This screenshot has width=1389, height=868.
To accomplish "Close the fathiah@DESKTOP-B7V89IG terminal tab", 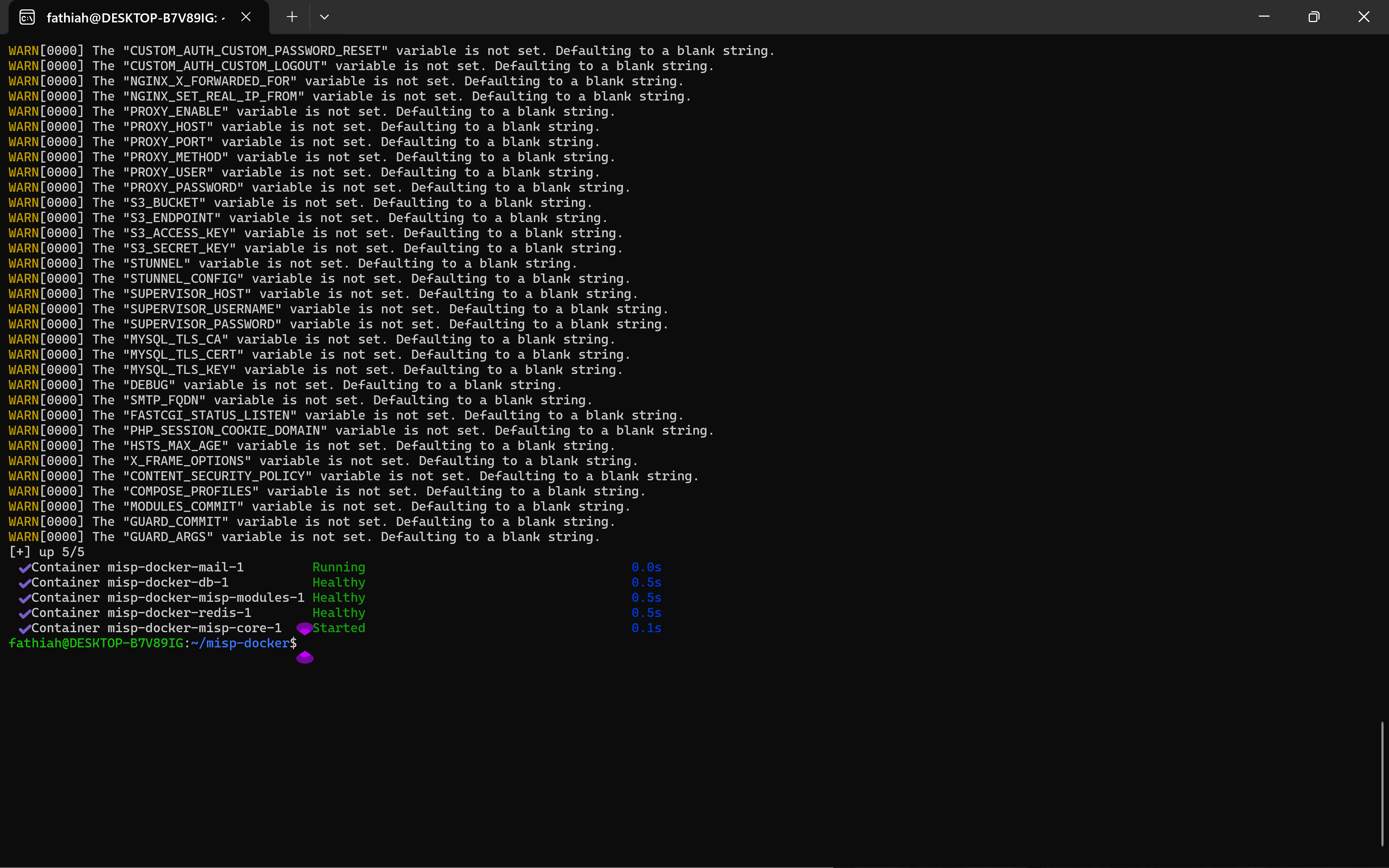I will 246,17.
